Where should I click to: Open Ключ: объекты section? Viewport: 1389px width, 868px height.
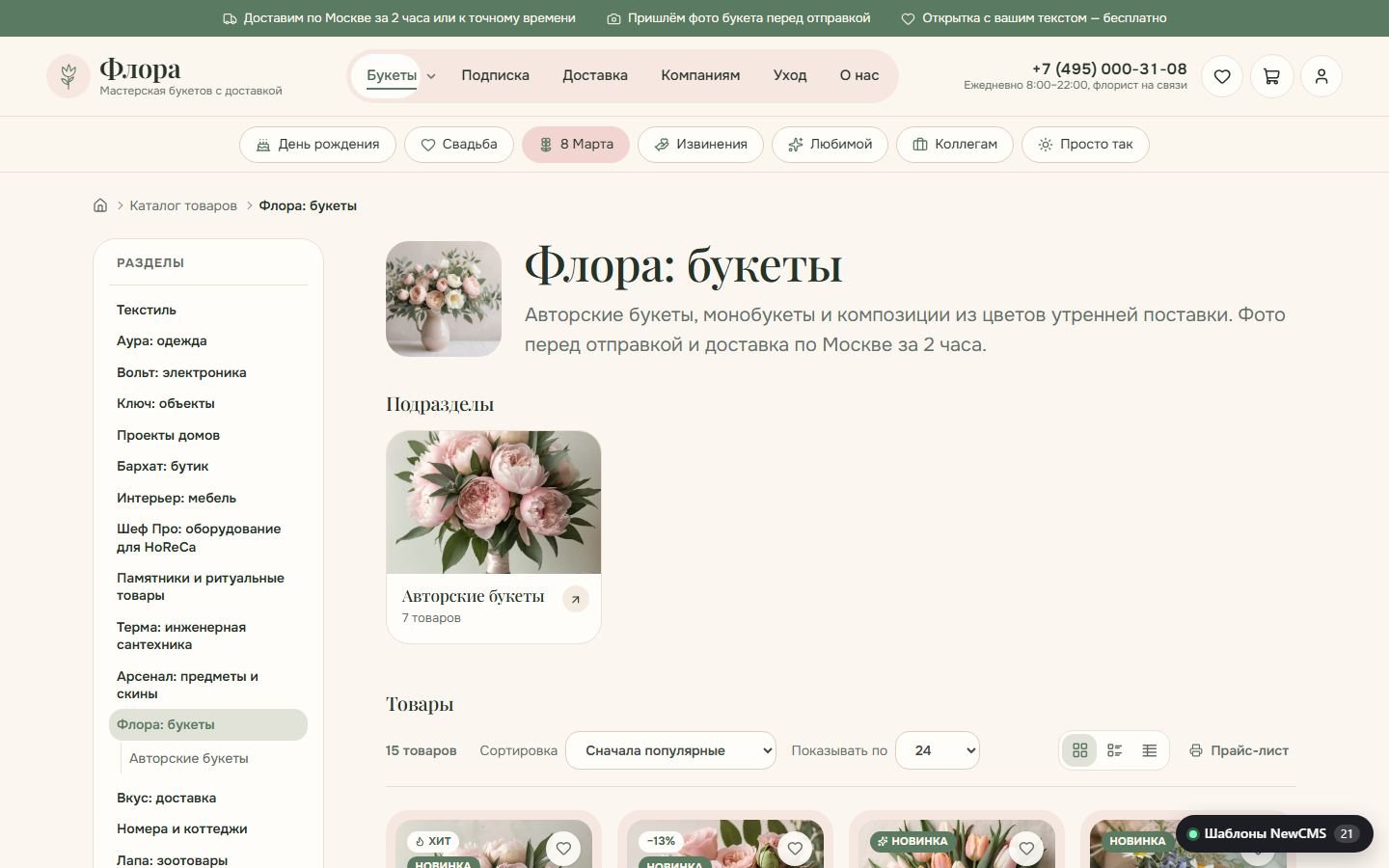(x=208, y=403)
